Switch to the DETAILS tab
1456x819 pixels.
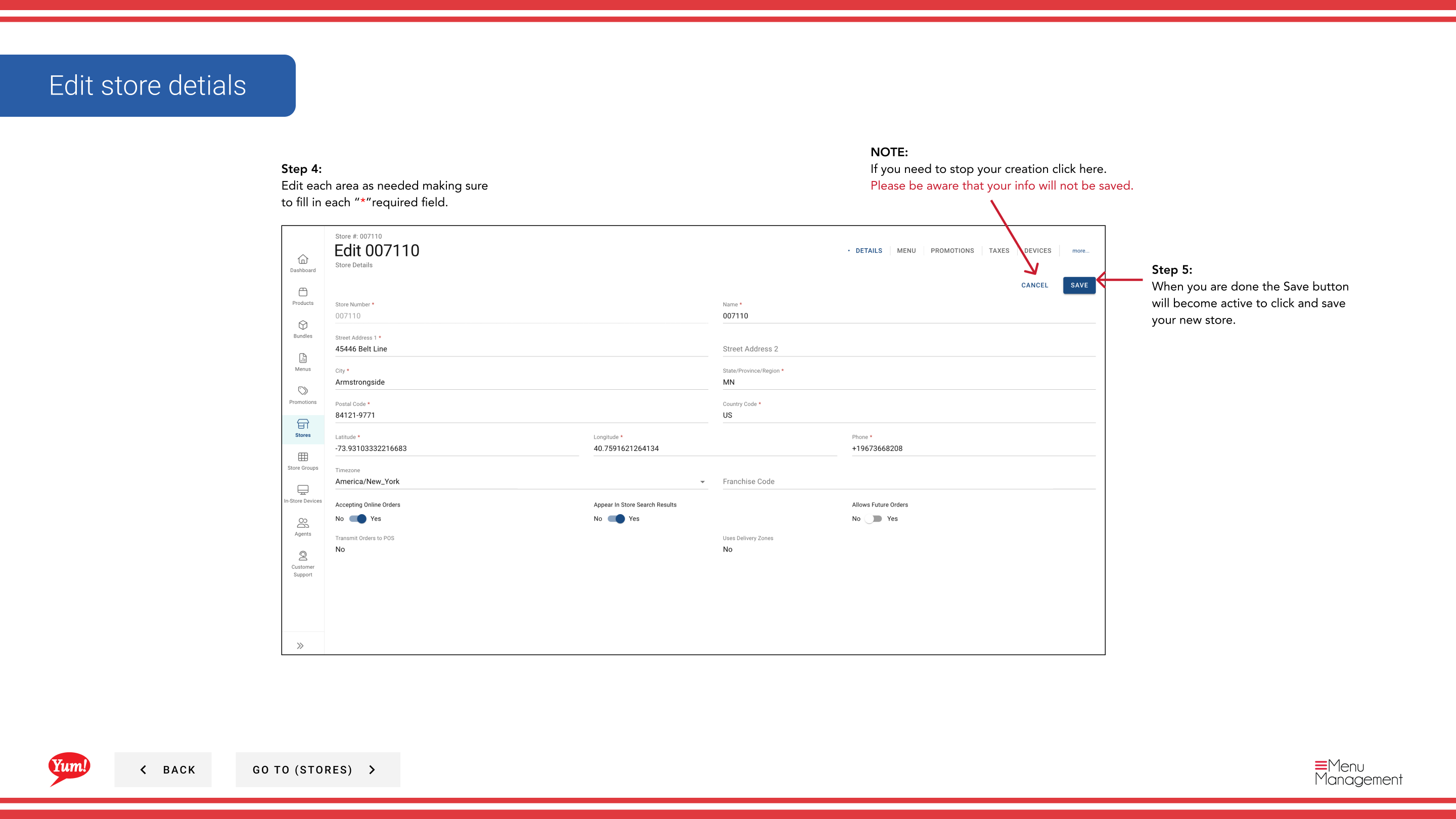click(x=869, y=251)
